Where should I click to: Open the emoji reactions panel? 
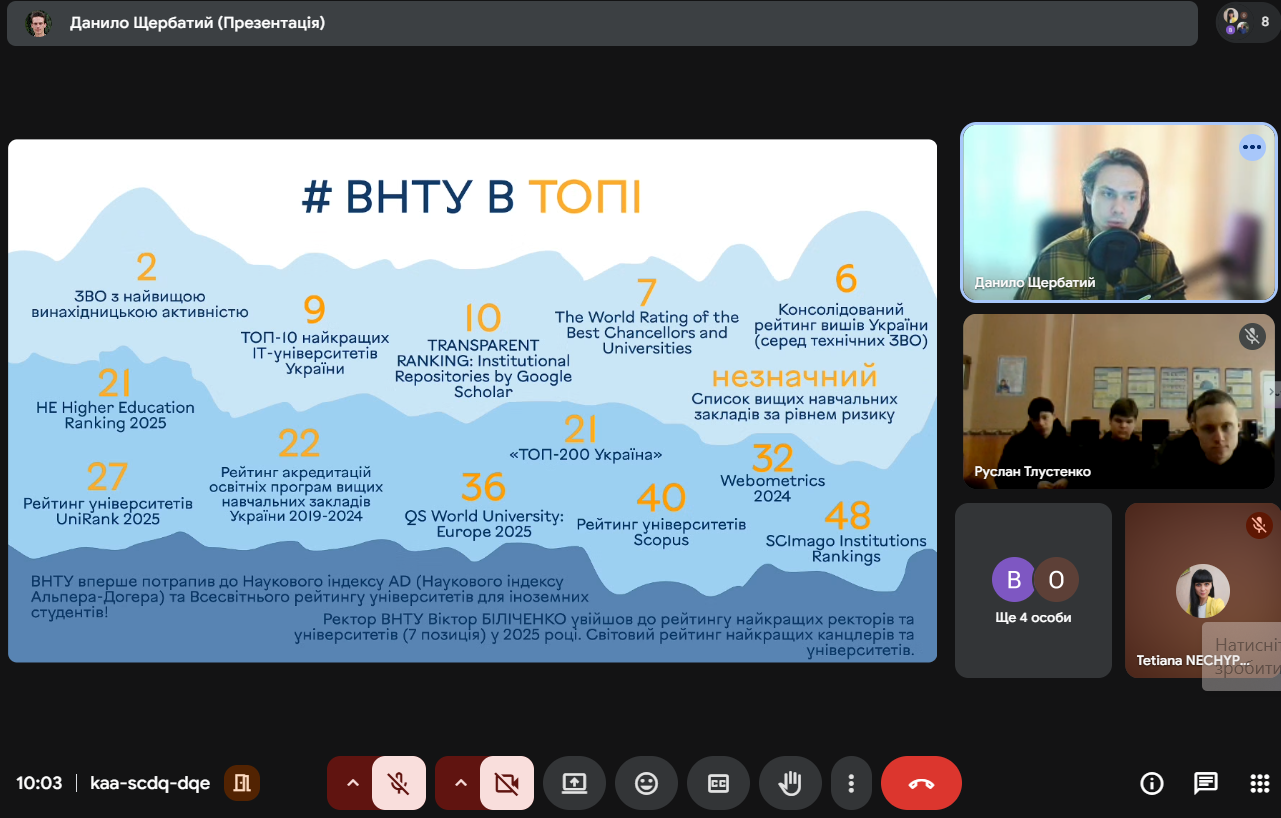point(646,783)
